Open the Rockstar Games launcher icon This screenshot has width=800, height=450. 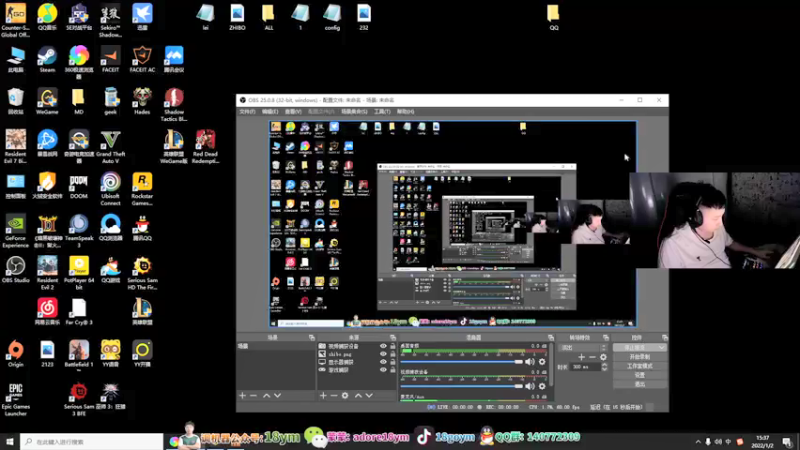(142, 189)
